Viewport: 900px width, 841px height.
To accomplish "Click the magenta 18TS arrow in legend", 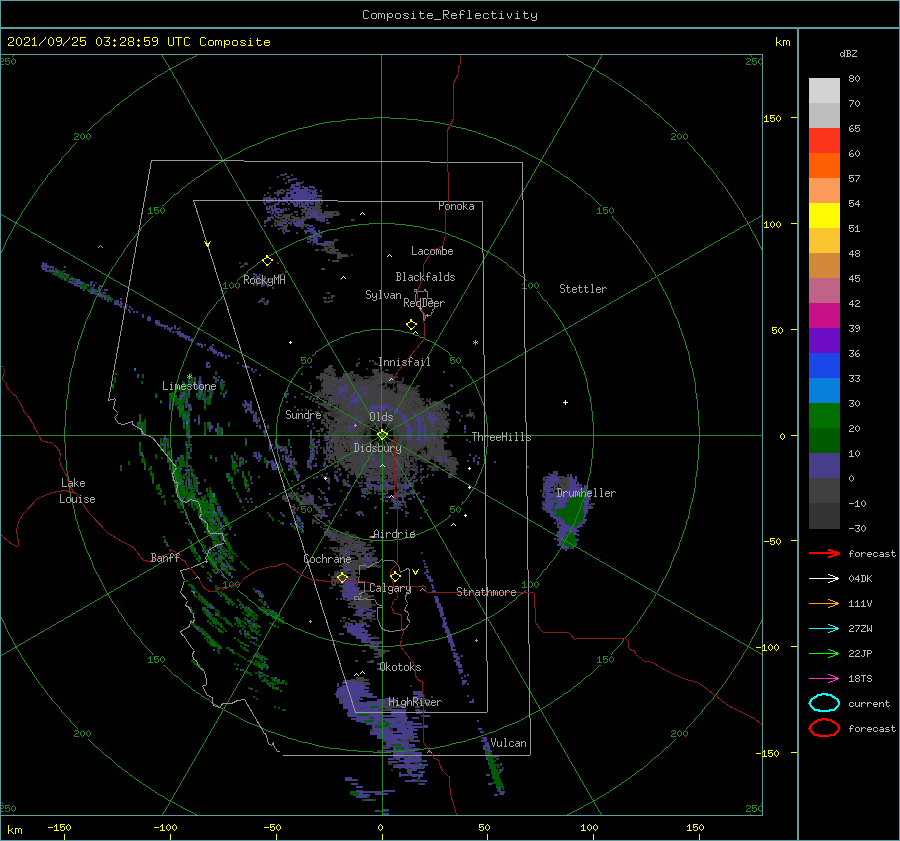I will pyautogui.click(x=824, y=678).
